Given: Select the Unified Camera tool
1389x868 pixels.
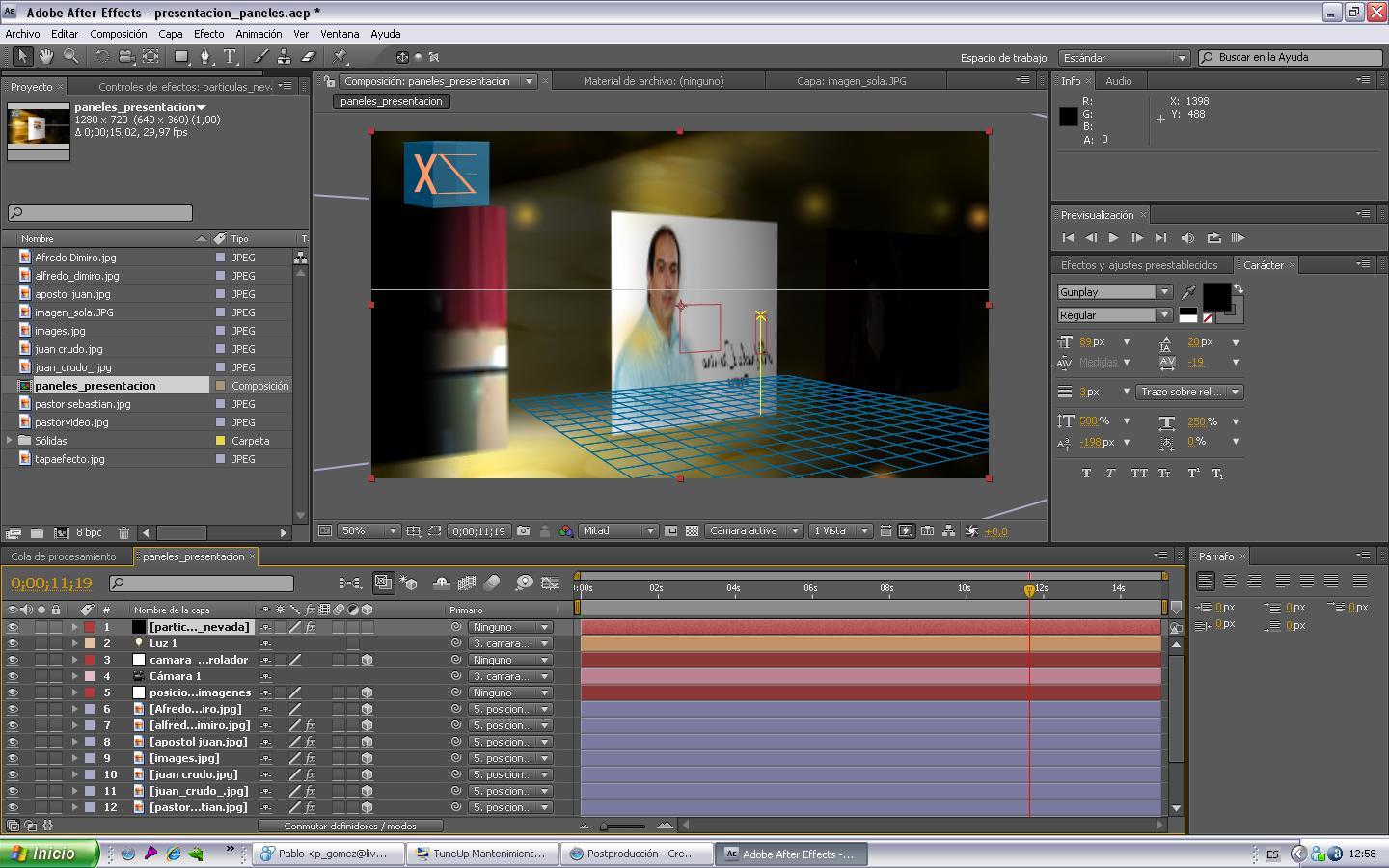Looking at the screenshot, I should (x=126, y=57).
